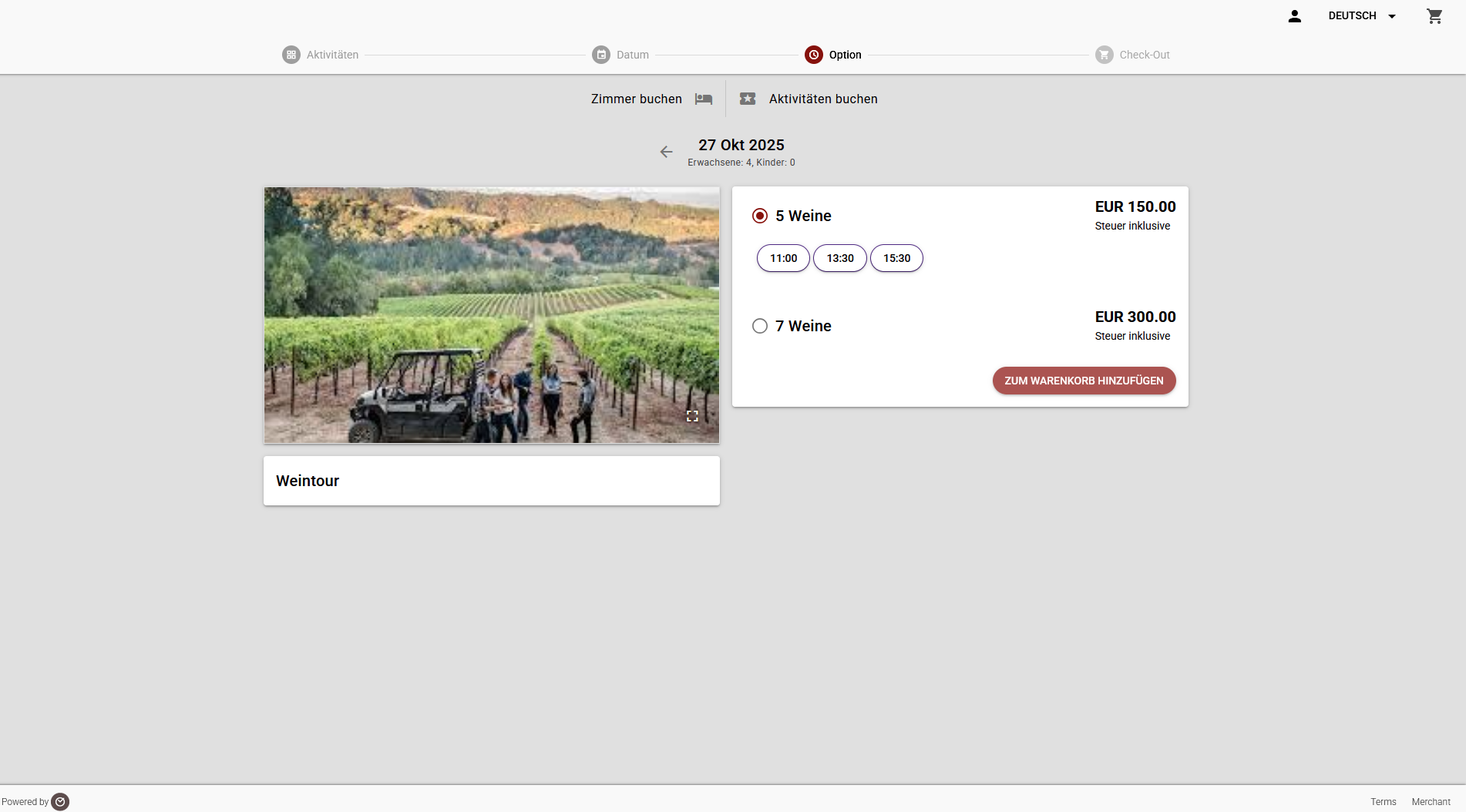The image size is (1466, 812).
Task: Open the Aktivitäten buchen link
Action: click(x=823, y=99)
